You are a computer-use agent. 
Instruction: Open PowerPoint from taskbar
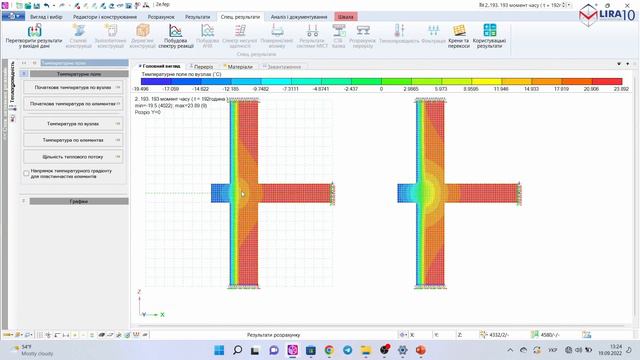click(421, 350)
